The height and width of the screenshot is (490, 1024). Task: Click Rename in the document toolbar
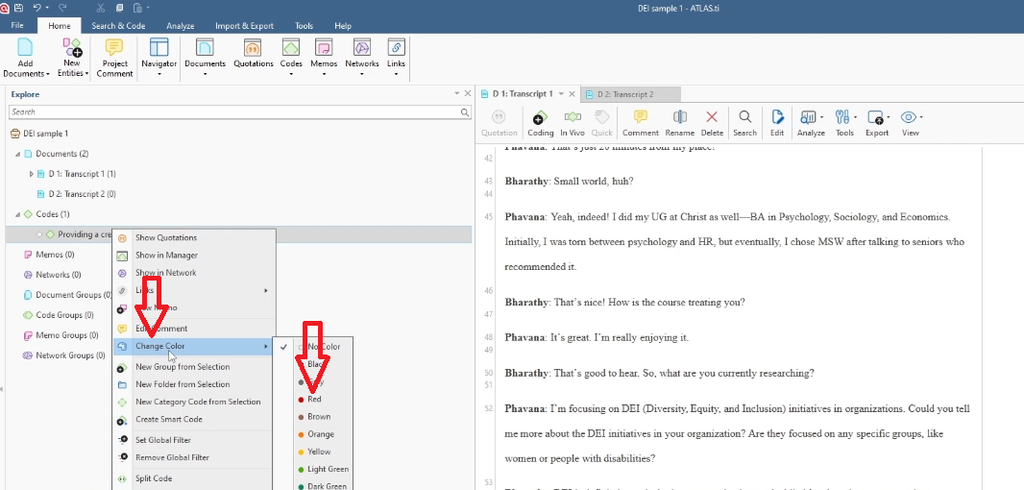679,123
